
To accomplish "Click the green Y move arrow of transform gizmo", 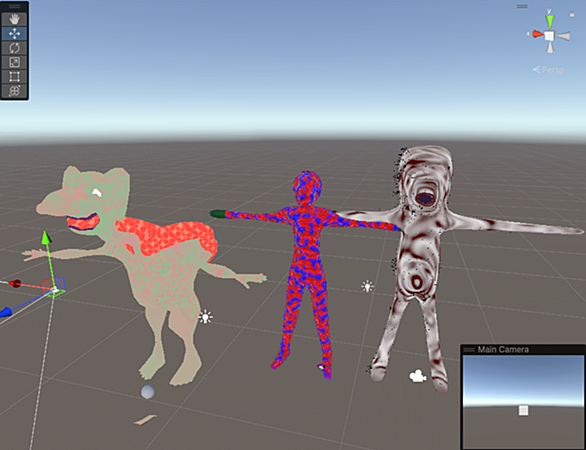I will [x=46, y=238].
